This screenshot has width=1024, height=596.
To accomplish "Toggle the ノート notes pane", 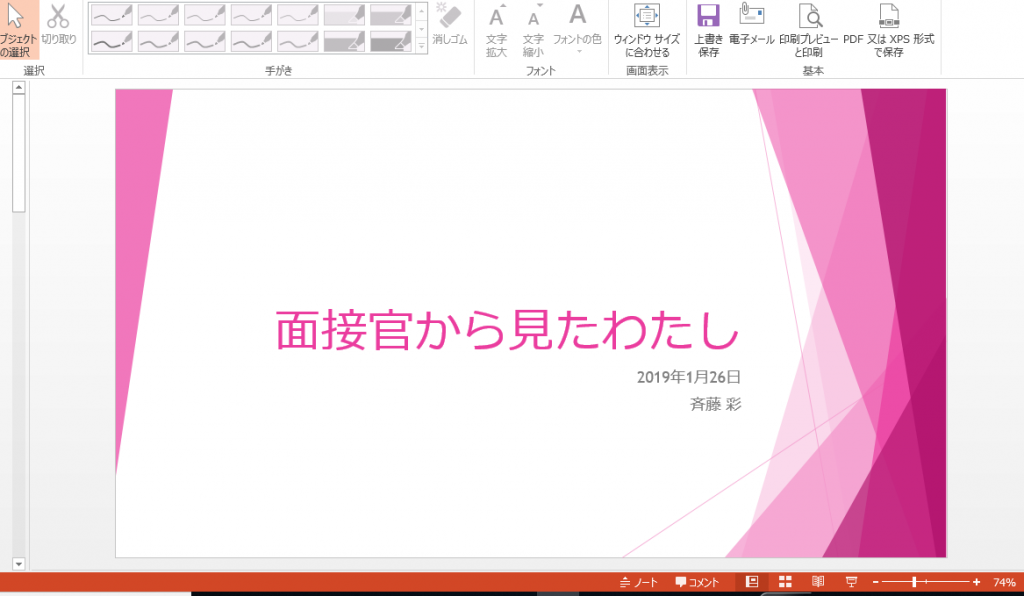I will [x=639, y=582].
